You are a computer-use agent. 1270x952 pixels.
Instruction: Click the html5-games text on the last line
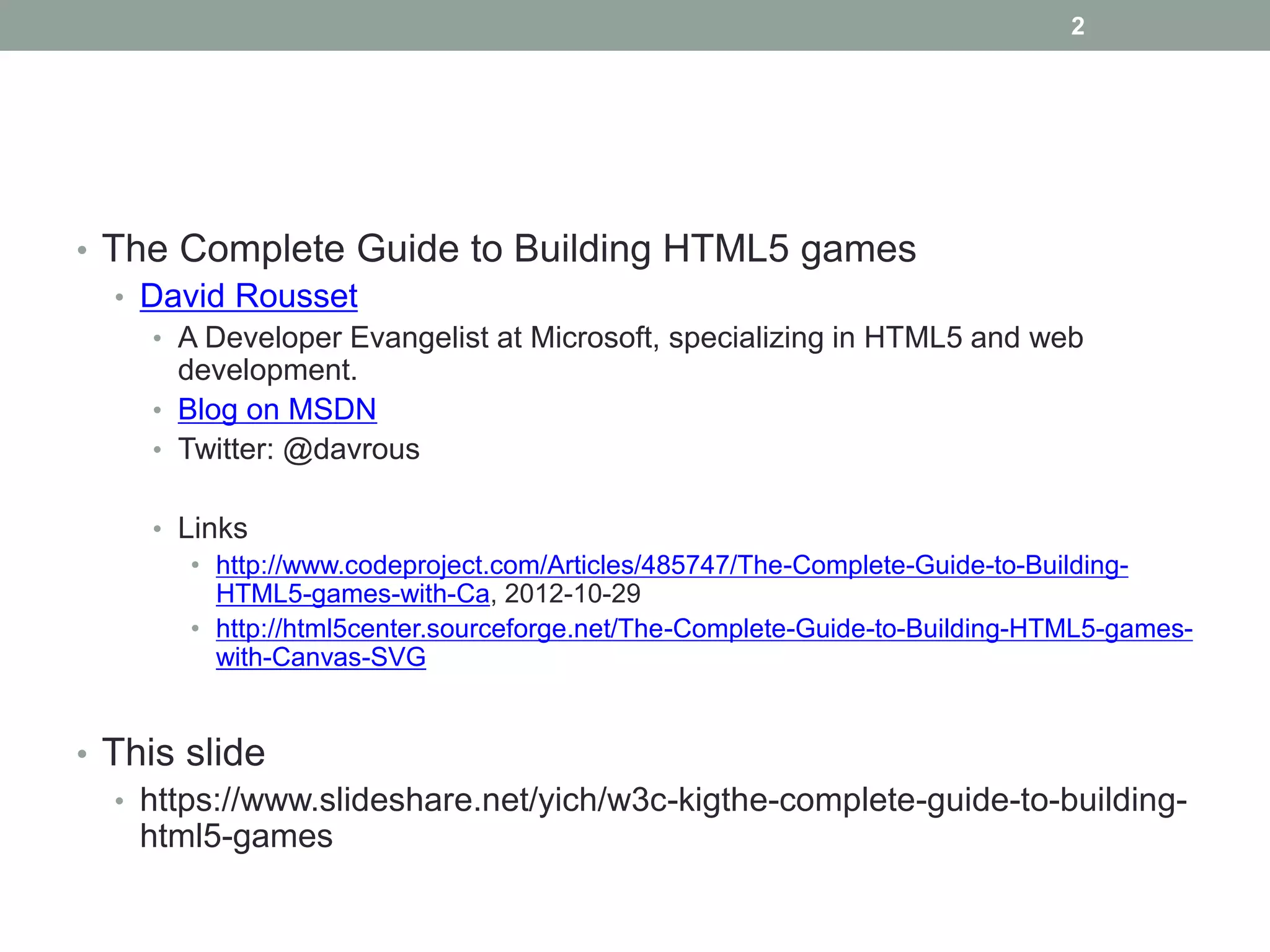236,836
